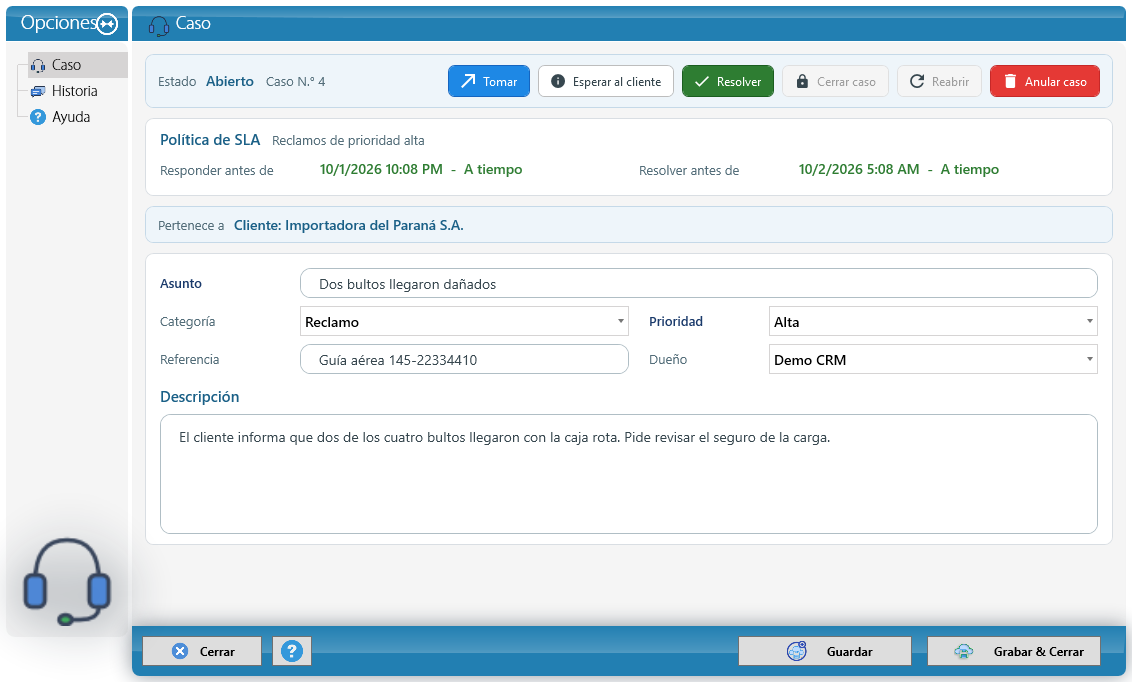Collapse the Opciones panel arrows icon
The height and width of the screenshot is (682, 1132).
[x=107, y=24]
